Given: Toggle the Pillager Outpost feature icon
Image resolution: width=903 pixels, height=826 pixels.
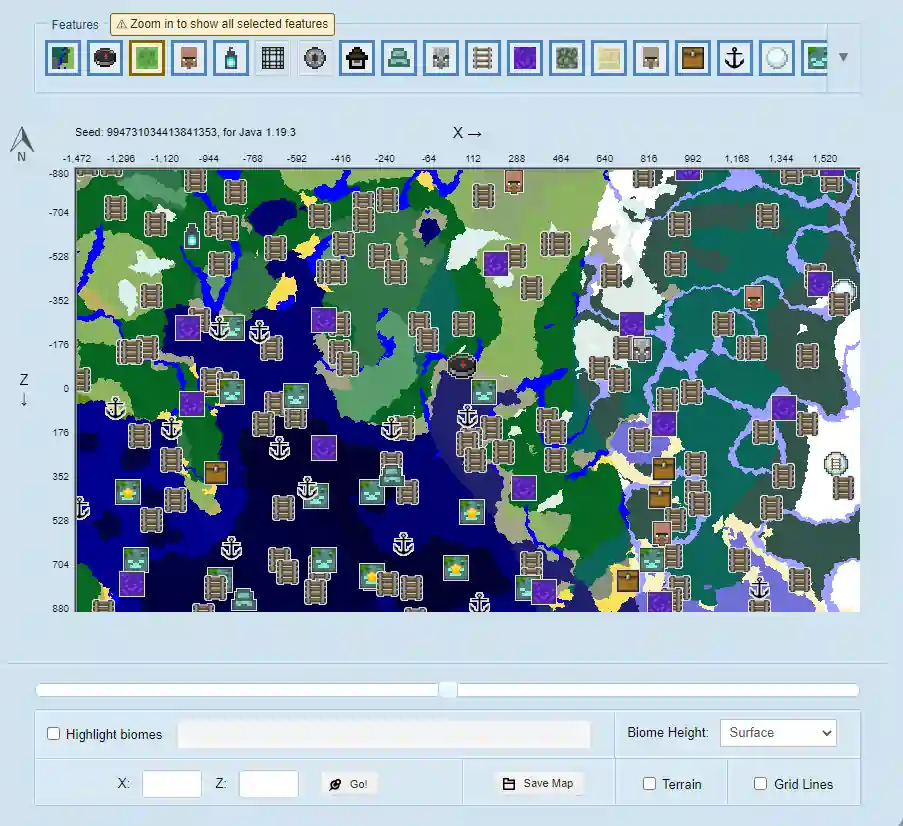Looking at the screenshot, I should 441,58.
